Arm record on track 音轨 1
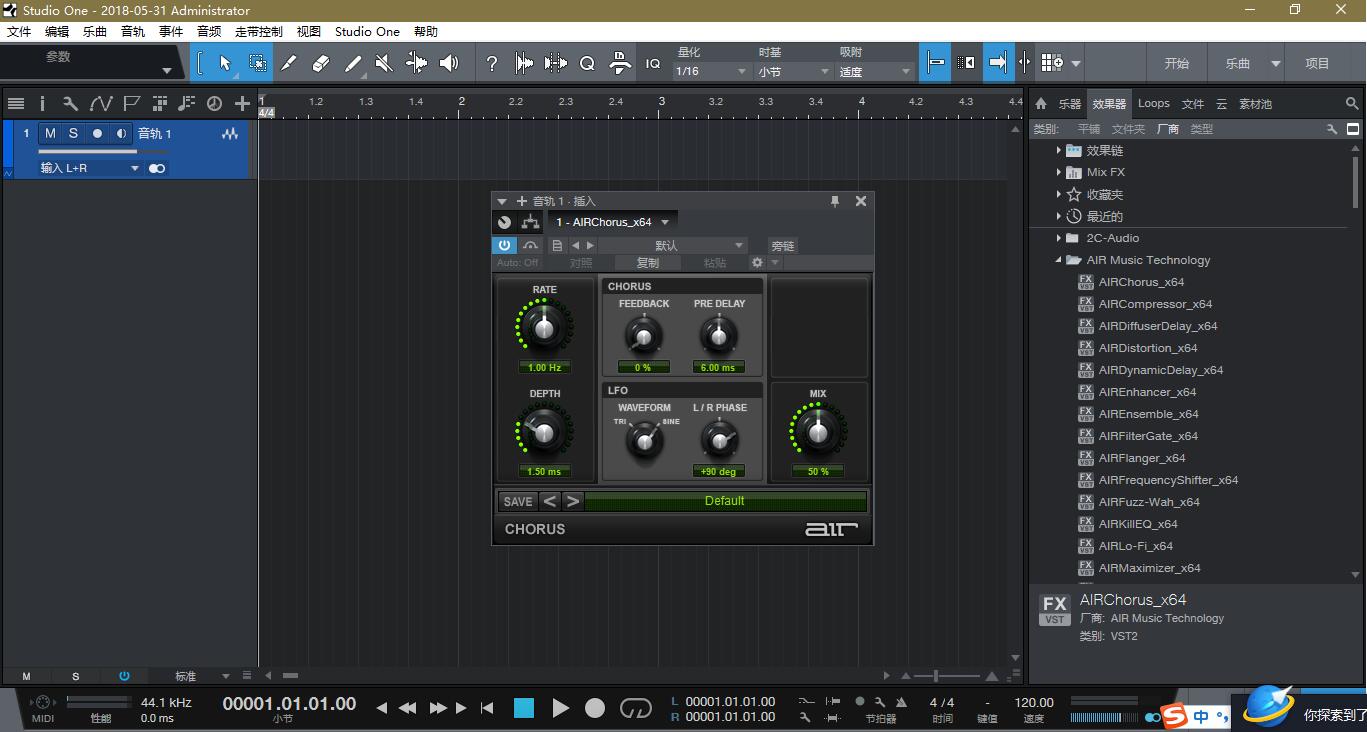This screenshot has height=732, width=1367. [x=97, y=133]
